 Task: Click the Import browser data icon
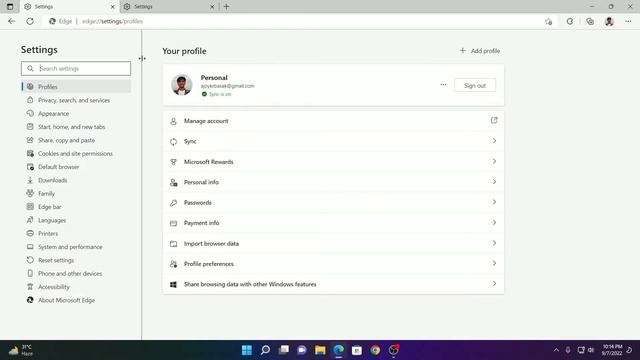pos(173,244)
